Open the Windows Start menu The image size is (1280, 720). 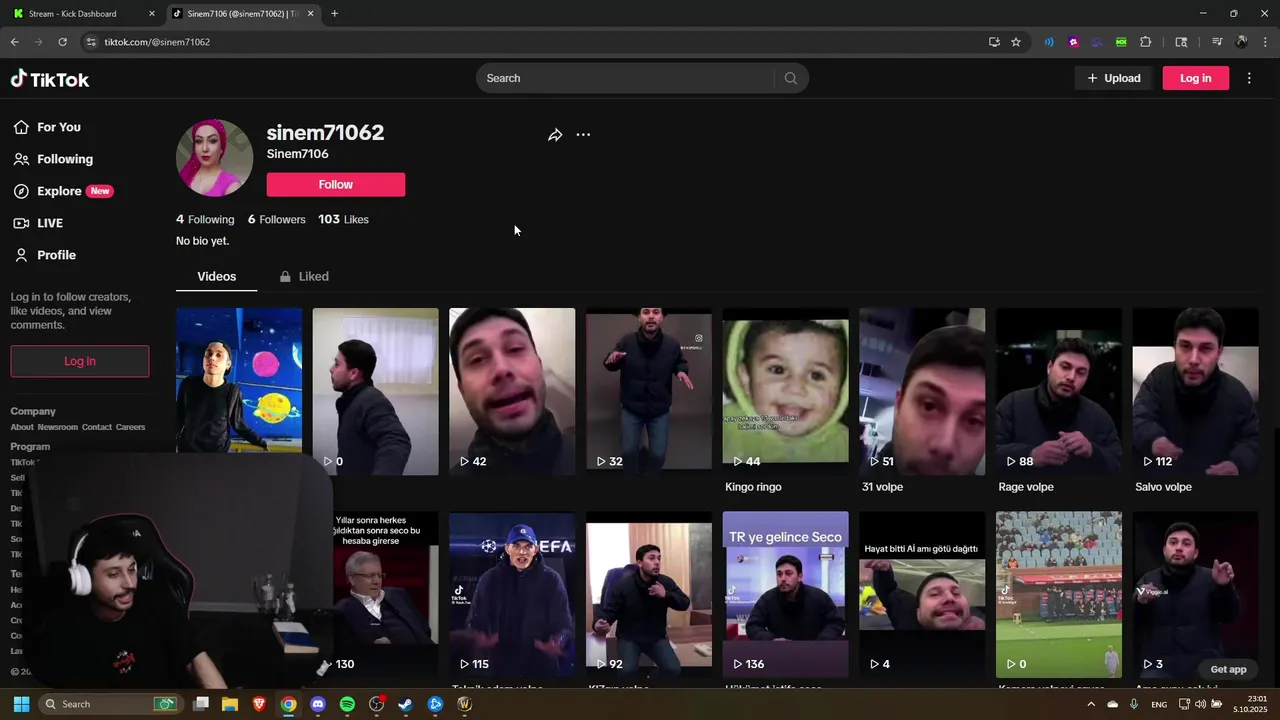pyautogui.click(x=21, y=704)
